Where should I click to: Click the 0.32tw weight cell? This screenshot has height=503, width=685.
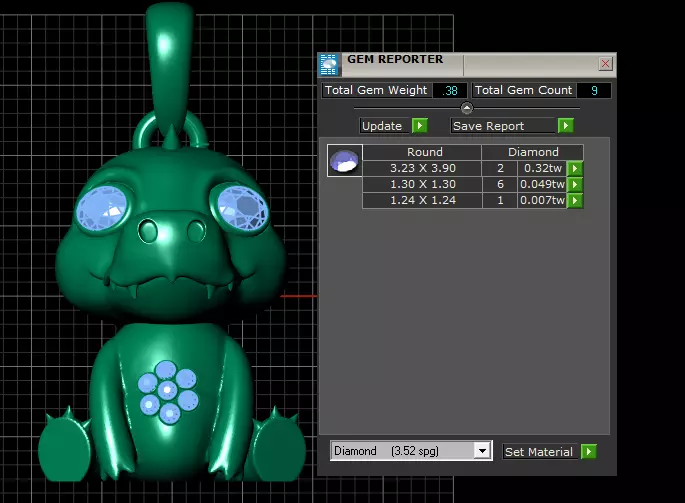point(542,168)
